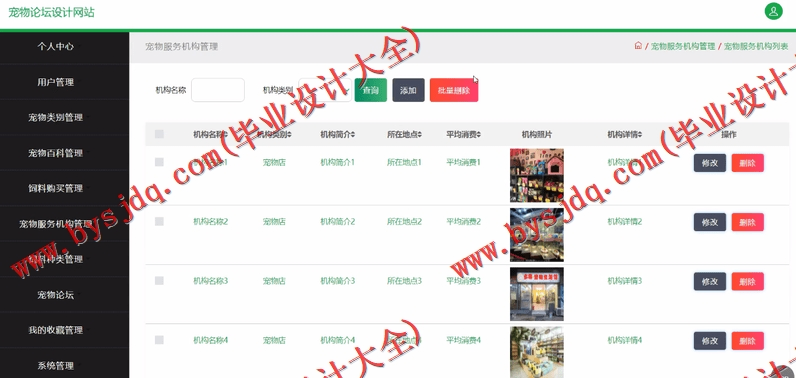Sort by 所在地点 column arrows
This screenshot has width=796, height=378.
pos(420,134)
